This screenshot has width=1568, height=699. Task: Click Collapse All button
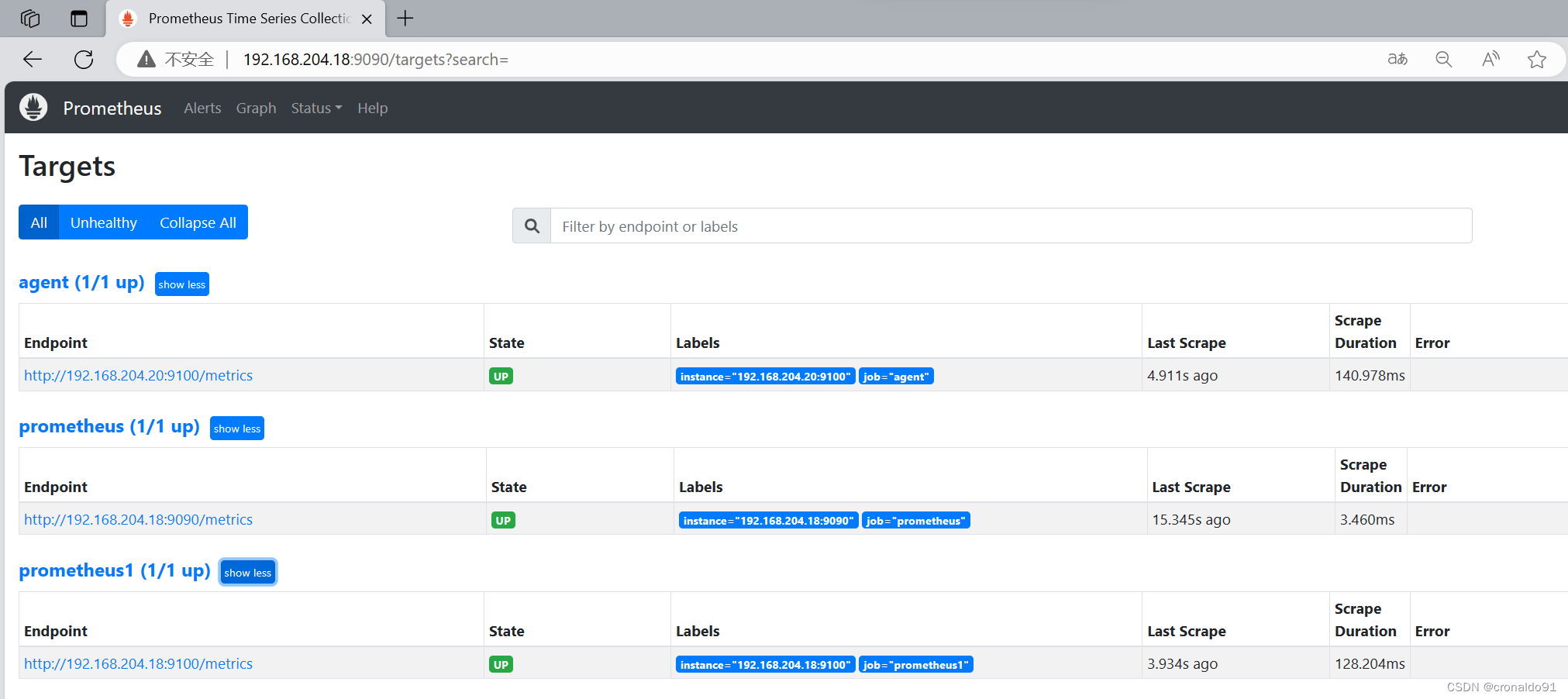198,222
